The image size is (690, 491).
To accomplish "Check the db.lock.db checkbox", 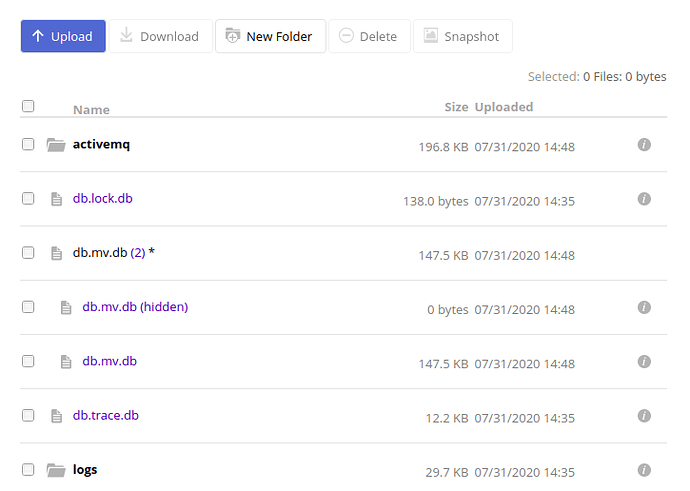I will tap(28, 198).
